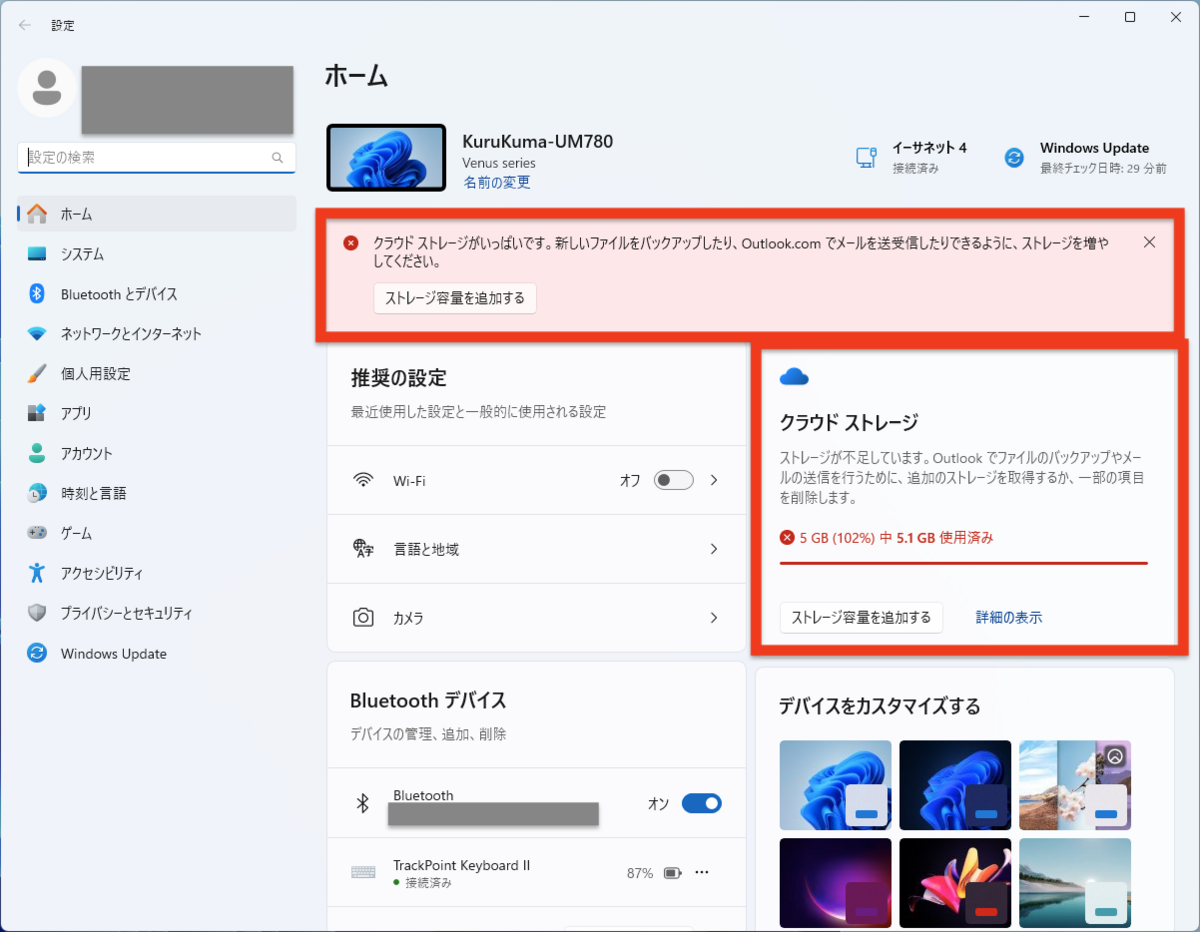The height and width of the screenshot is (932, 1200).
Task: Click the 名前の変更 rename link
Action: coord(497,183)
